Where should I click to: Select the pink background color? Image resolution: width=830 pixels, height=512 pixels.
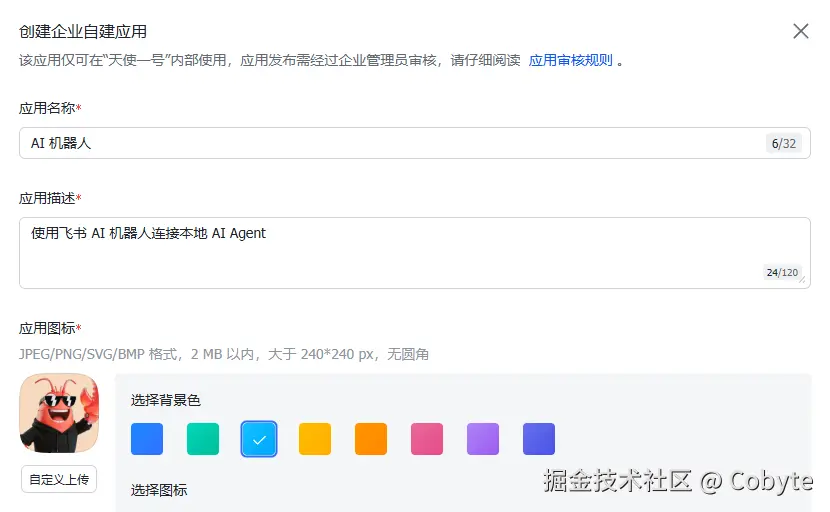(427, 439)
